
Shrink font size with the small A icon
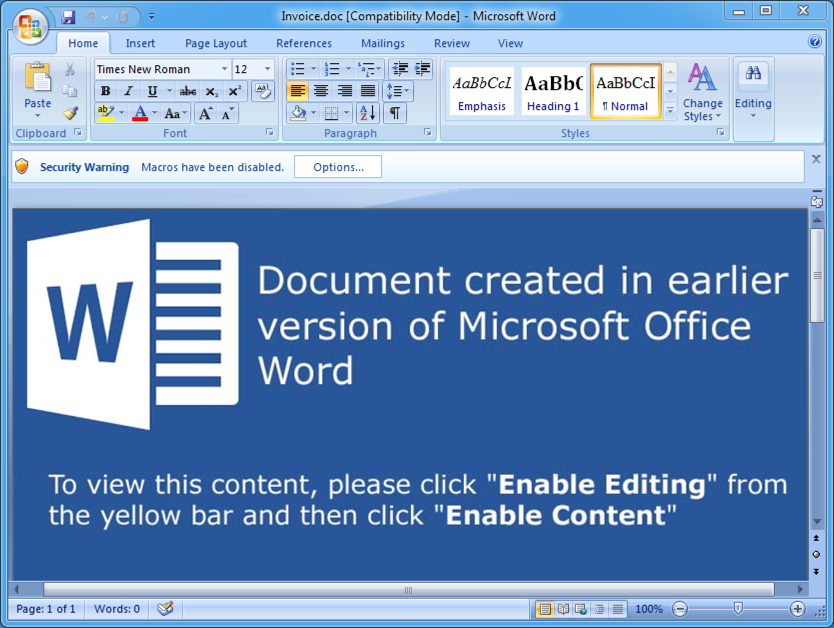coord(228,113)
